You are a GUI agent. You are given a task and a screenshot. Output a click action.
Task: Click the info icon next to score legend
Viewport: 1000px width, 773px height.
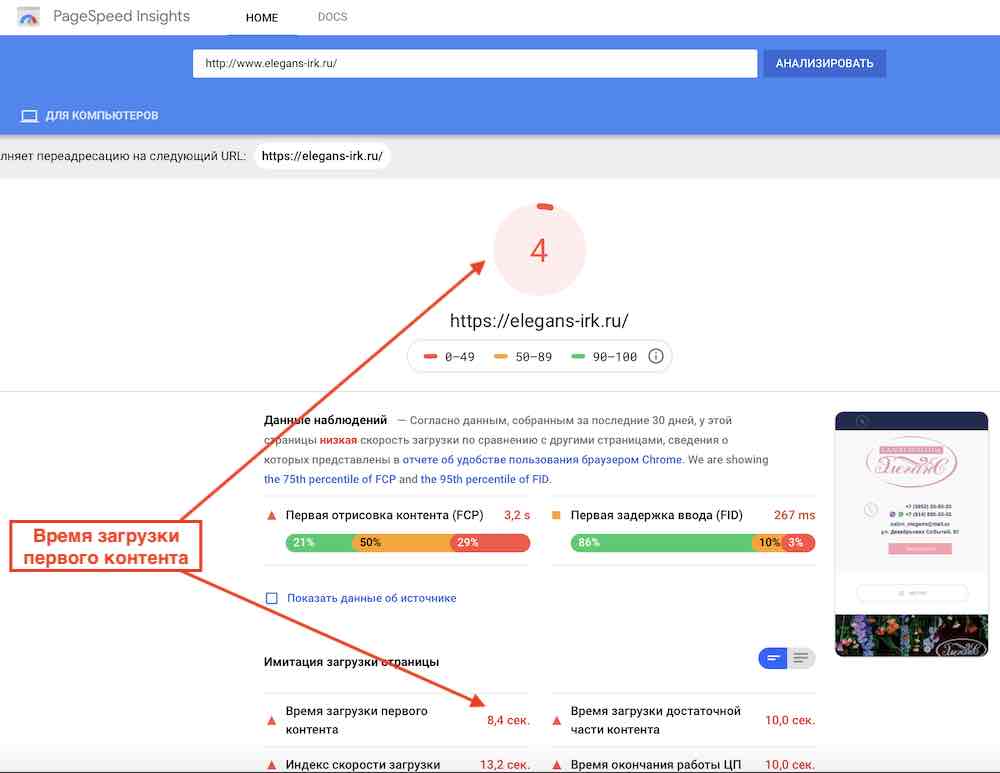[656, 357]
